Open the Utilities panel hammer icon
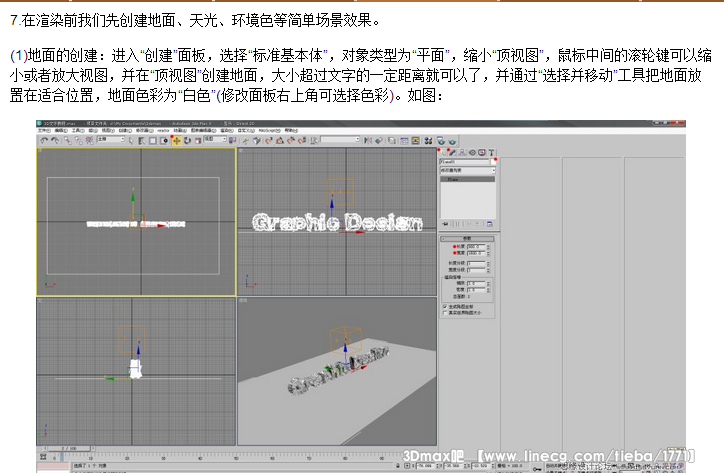 pos(491,152)
